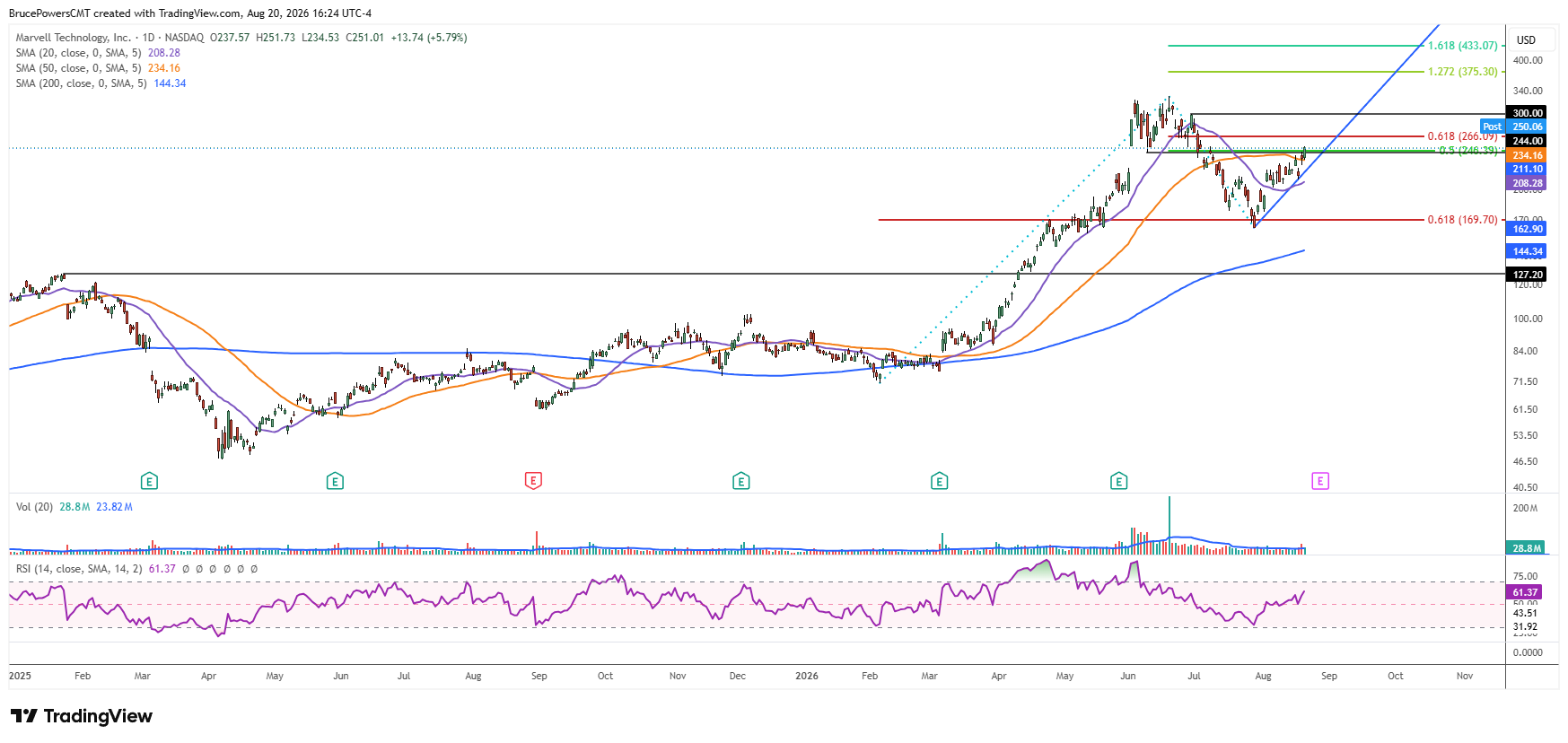Viewport: 1568px width, 743px height.
Task: Click the Nov label at the far right of time axis
Action: 1465,676
